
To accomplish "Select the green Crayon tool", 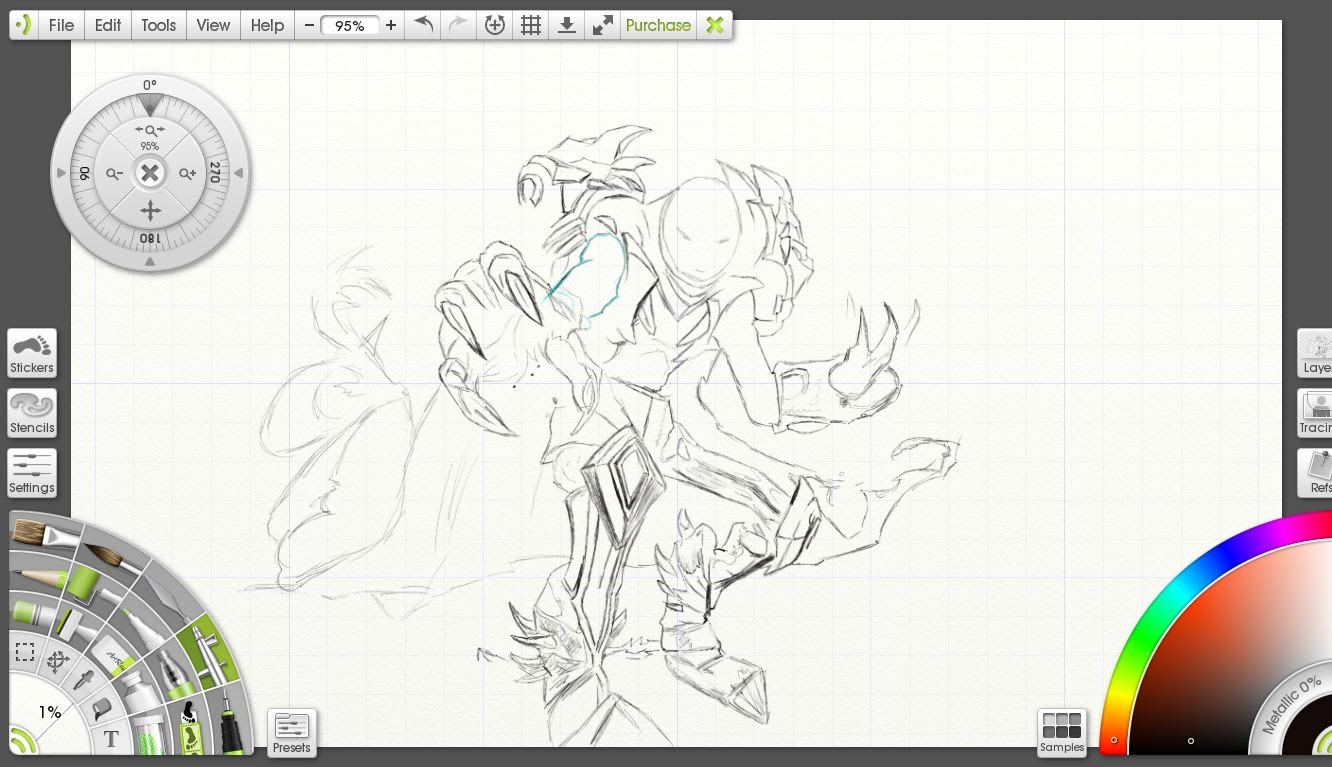I will pyautogui.click(x=32, y=613).
